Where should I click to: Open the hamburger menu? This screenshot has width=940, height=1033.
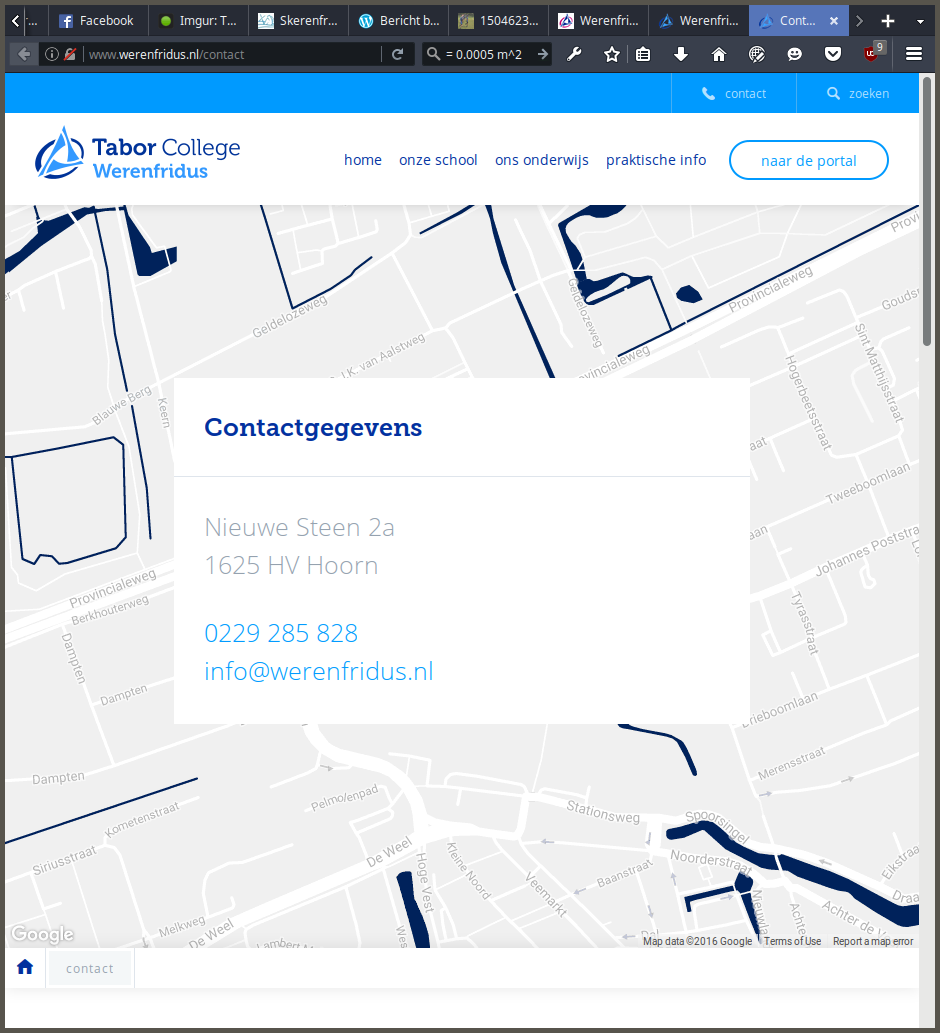(913, 54)
